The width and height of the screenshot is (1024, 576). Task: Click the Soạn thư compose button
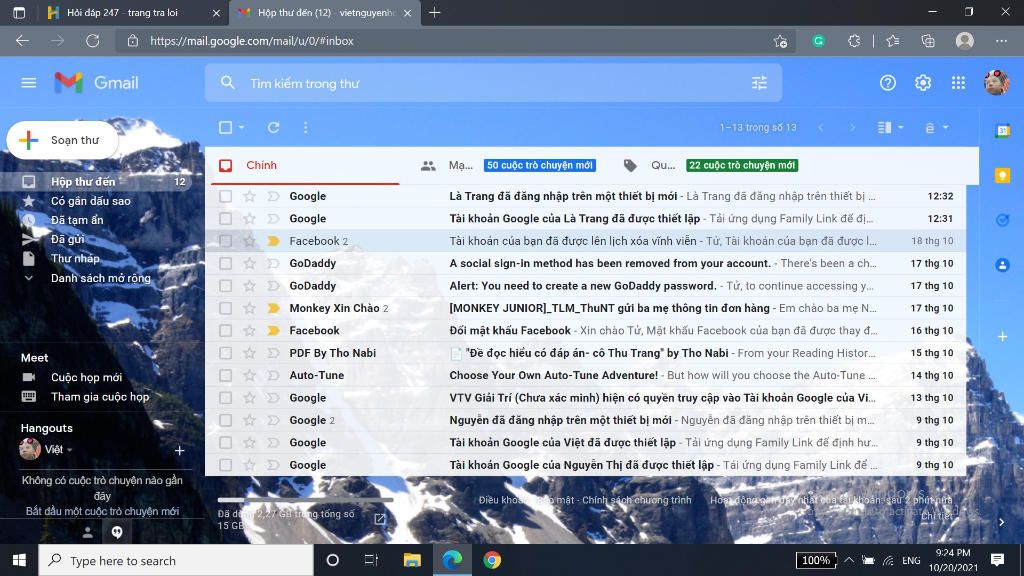point(63,140)
